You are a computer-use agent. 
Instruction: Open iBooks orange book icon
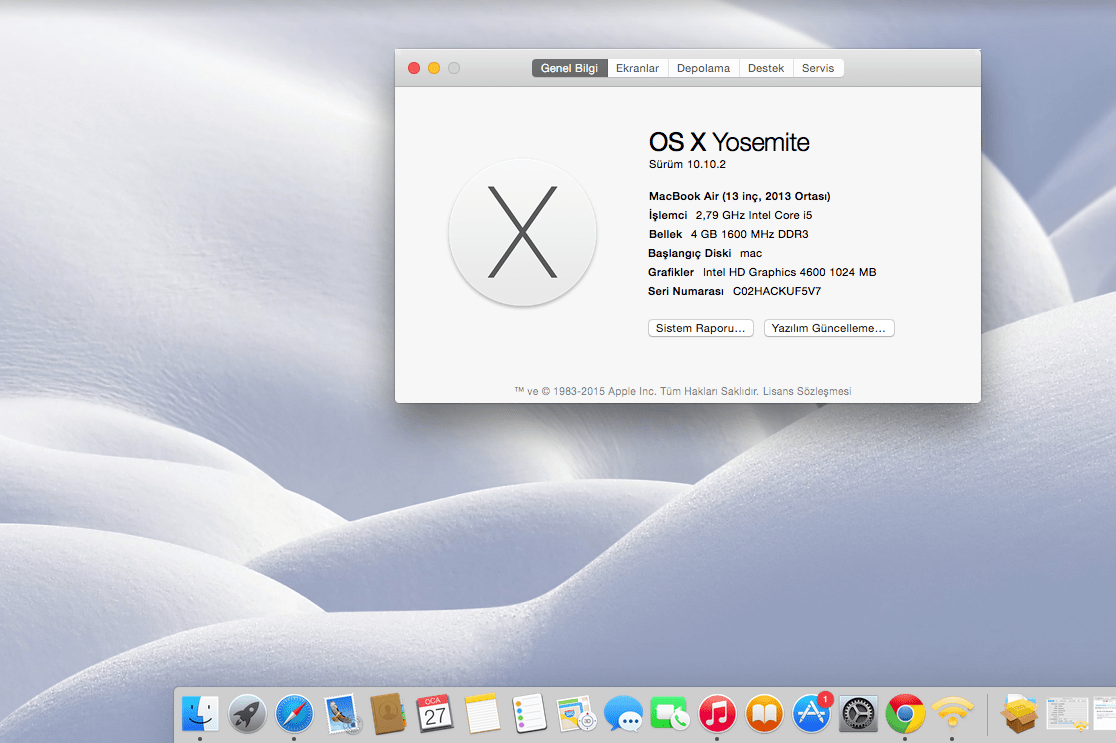pyautogui.click(x=764, y=714)
